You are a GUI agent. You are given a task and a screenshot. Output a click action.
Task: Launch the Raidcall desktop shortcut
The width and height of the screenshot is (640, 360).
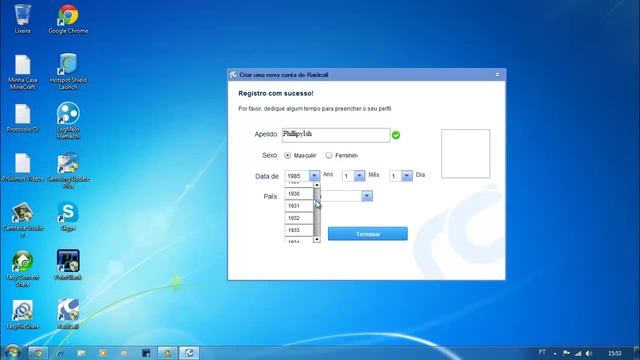pyautogui.click(x=68, y=314)
